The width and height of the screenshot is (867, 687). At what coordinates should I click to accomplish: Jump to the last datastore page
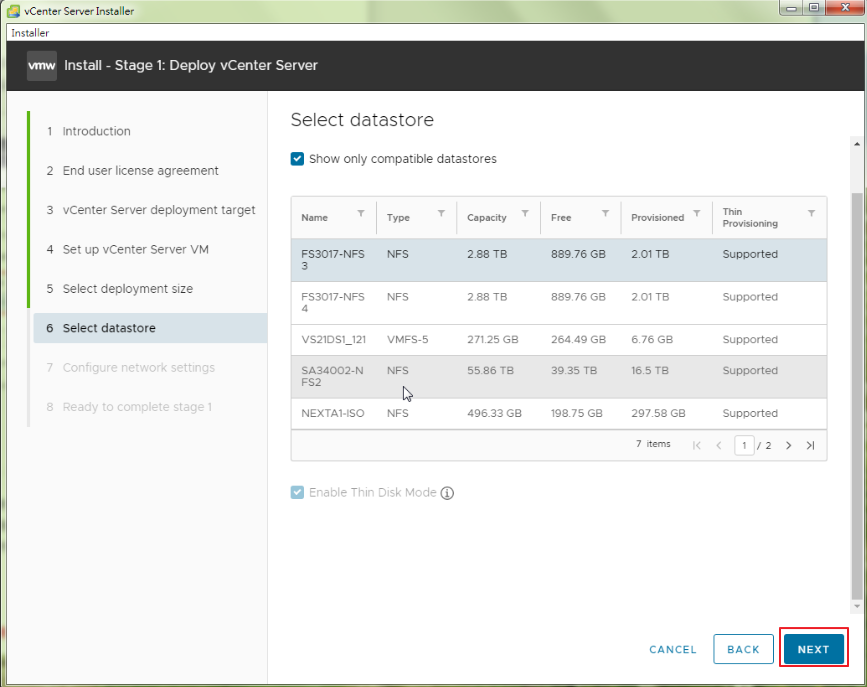click(x=810, y=445)
